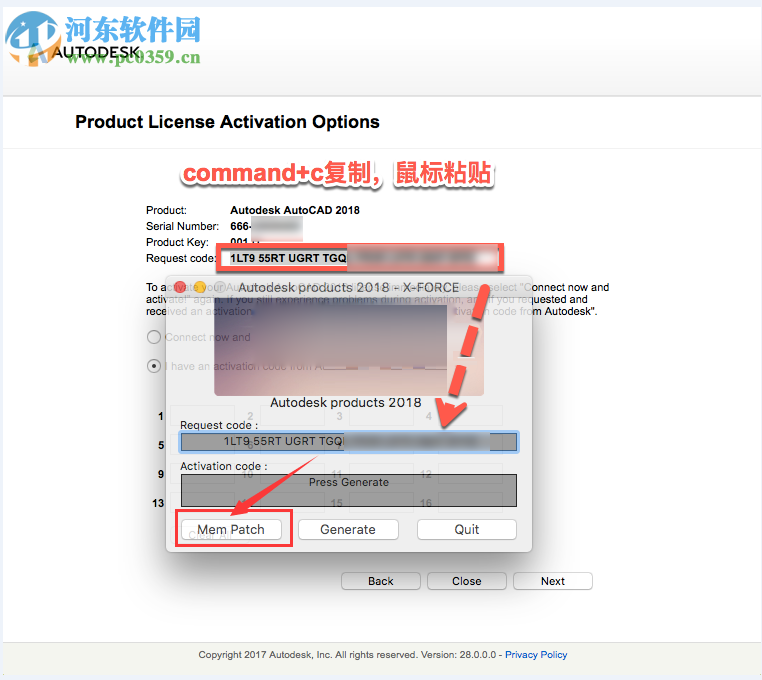This screenshot has height=680, width=762.
Task: Click the yellow minimize dot of X-FORCE window
Action: point(200,287)
